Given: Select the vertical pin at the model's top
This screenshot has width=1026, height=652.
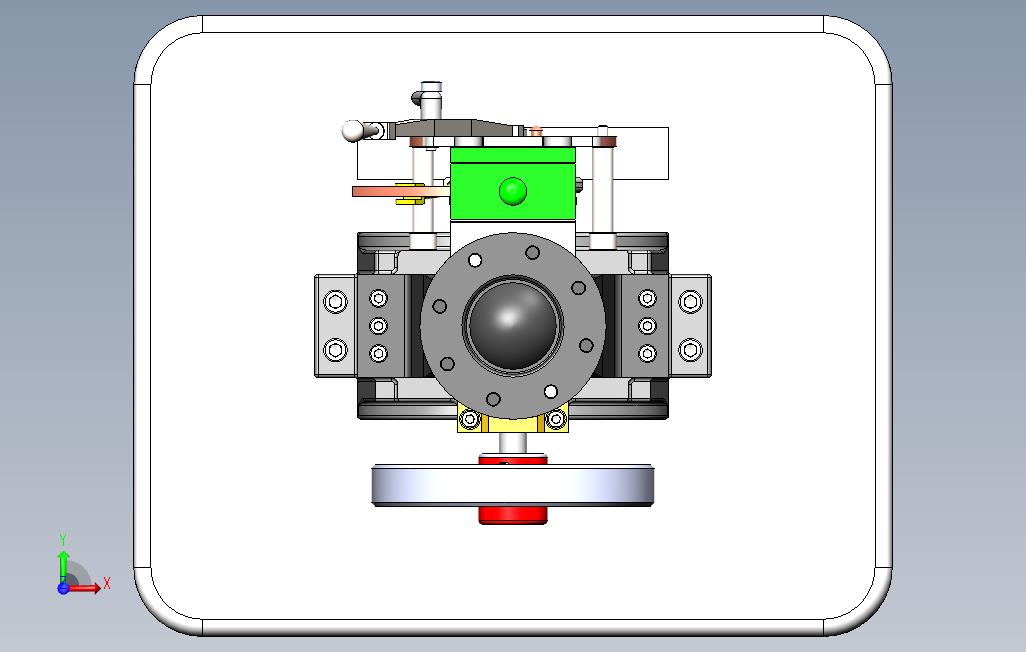Looking at the screenshot, I should pyautogui.click(x=431, y=101).
